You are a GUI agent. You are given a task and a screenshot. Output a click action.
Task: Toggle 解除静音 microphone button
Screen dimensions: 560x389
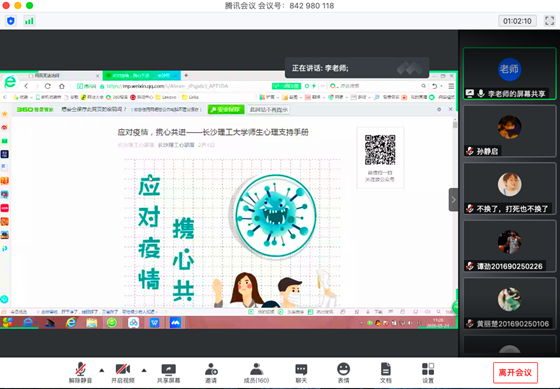click(81, 373)
